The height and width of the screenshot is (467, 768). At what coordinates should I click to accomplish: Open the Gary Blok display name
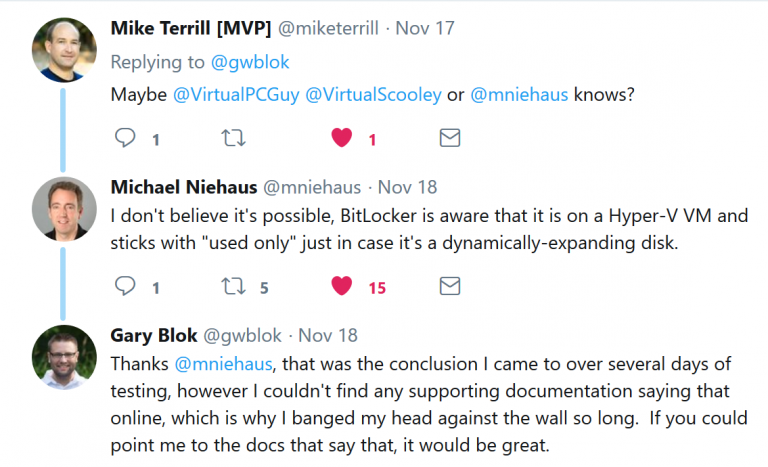[157, 335]
